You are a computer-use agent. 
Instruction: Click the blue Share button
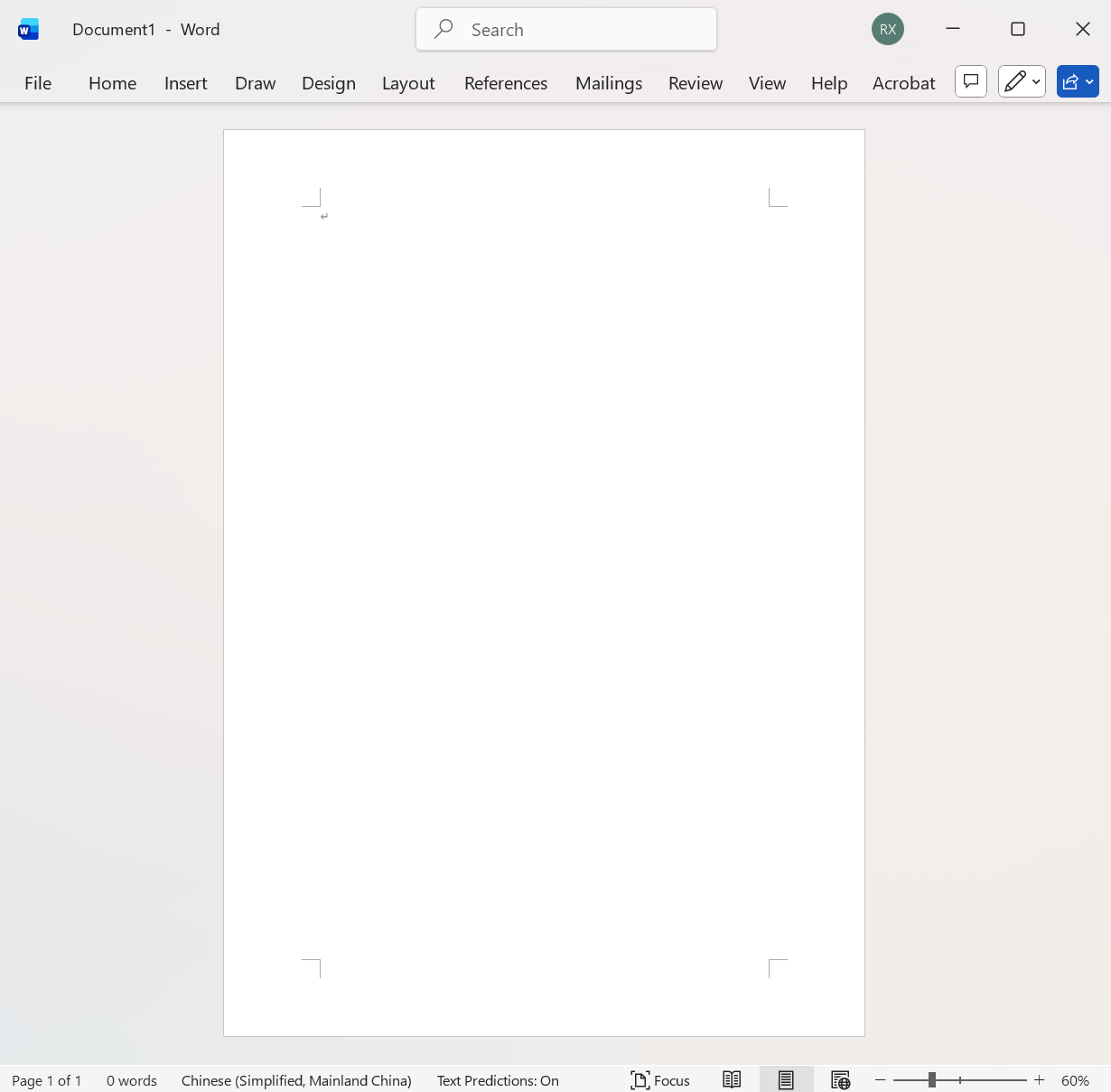pyautogui.click(x=1071, y=81)
